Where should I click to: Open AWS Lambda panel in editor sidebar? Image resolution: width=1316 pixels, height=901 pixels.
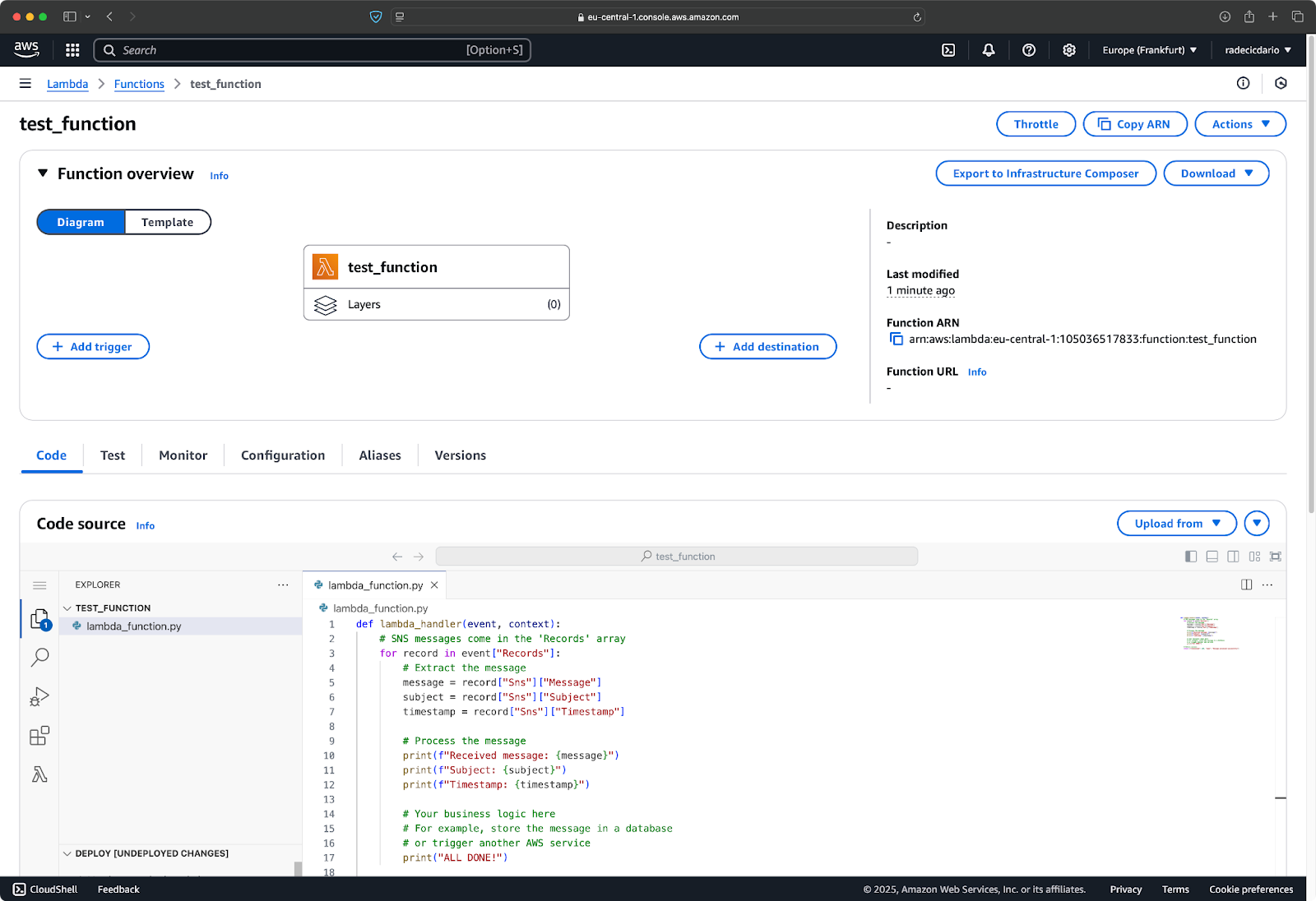click(39, 774)
